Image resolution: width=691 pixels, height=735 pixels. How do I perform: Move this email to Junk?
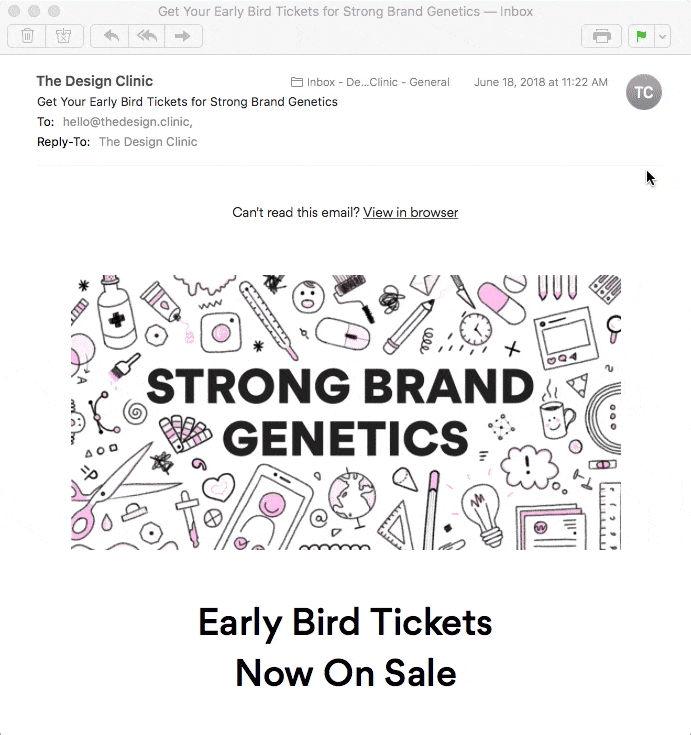point(63,36)
